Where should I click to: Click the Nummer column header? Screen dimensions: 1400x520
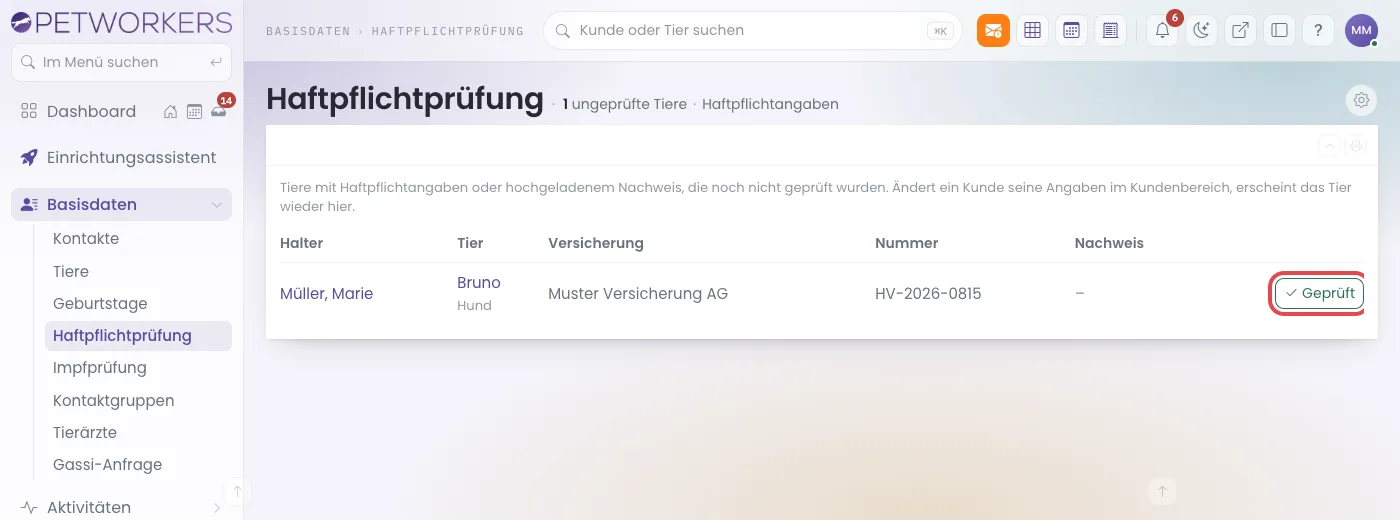click(x=906, y=243)
